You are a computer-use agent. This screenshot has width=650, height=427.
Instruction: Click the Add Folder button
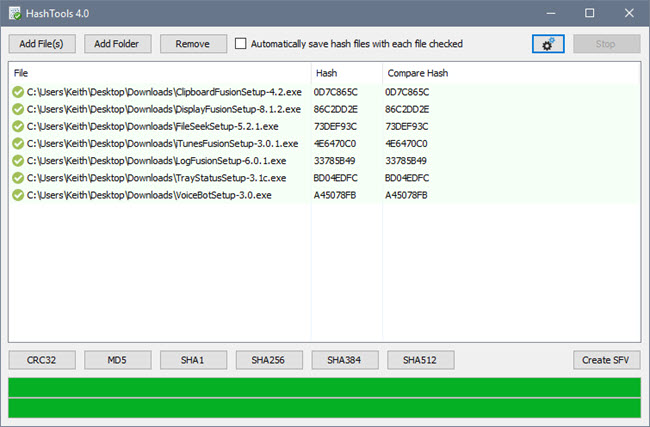click(x=118, y=44)
